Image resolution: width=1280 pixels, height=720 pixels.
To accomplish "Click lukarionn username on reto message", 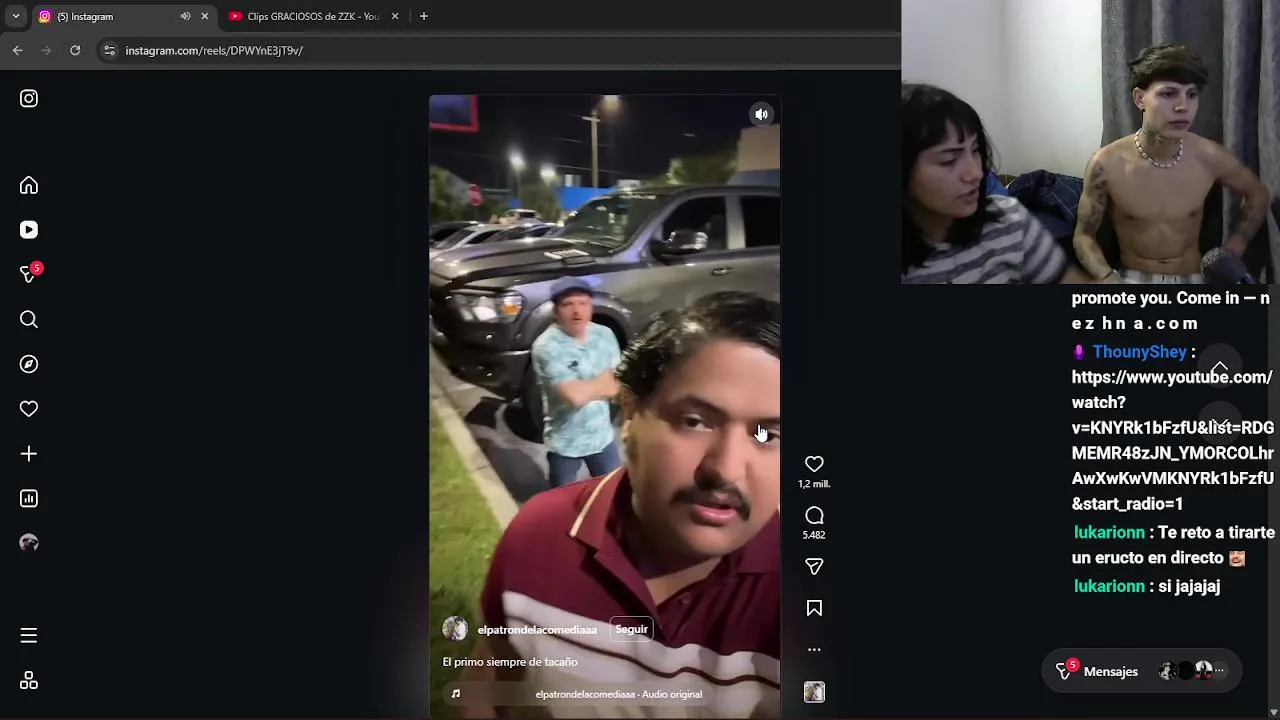I will coord(1109,533).
